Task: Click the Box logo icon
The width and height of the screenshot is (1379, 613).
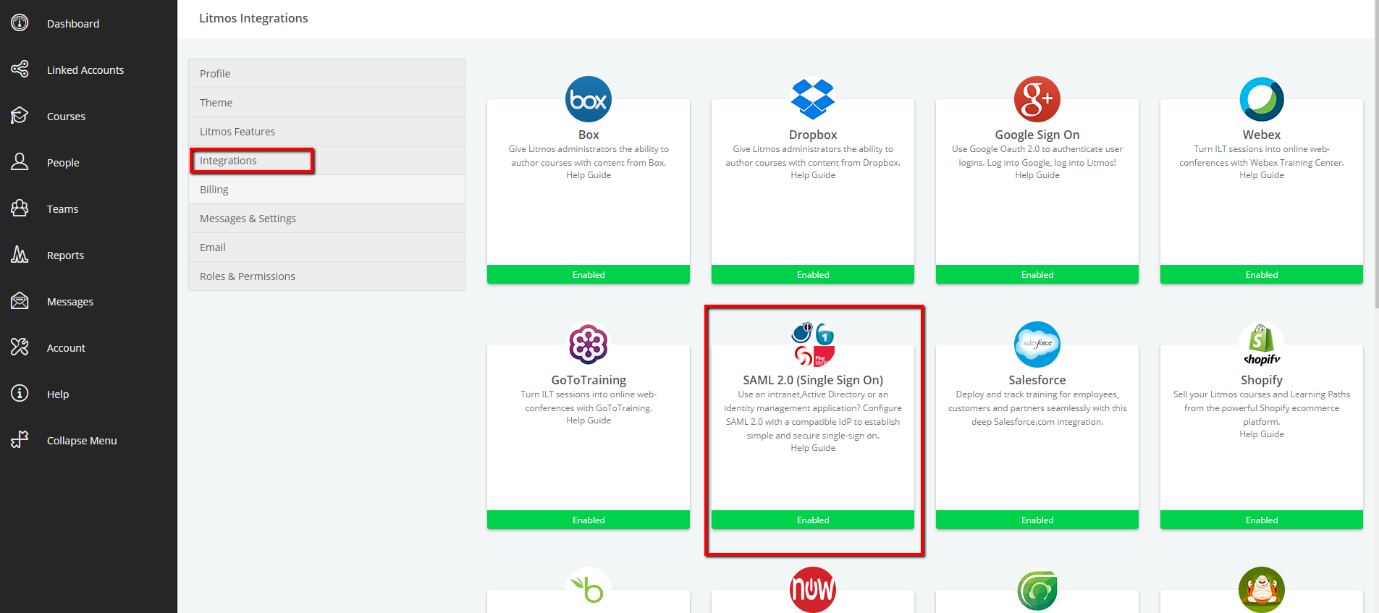Action: (588, 99)
